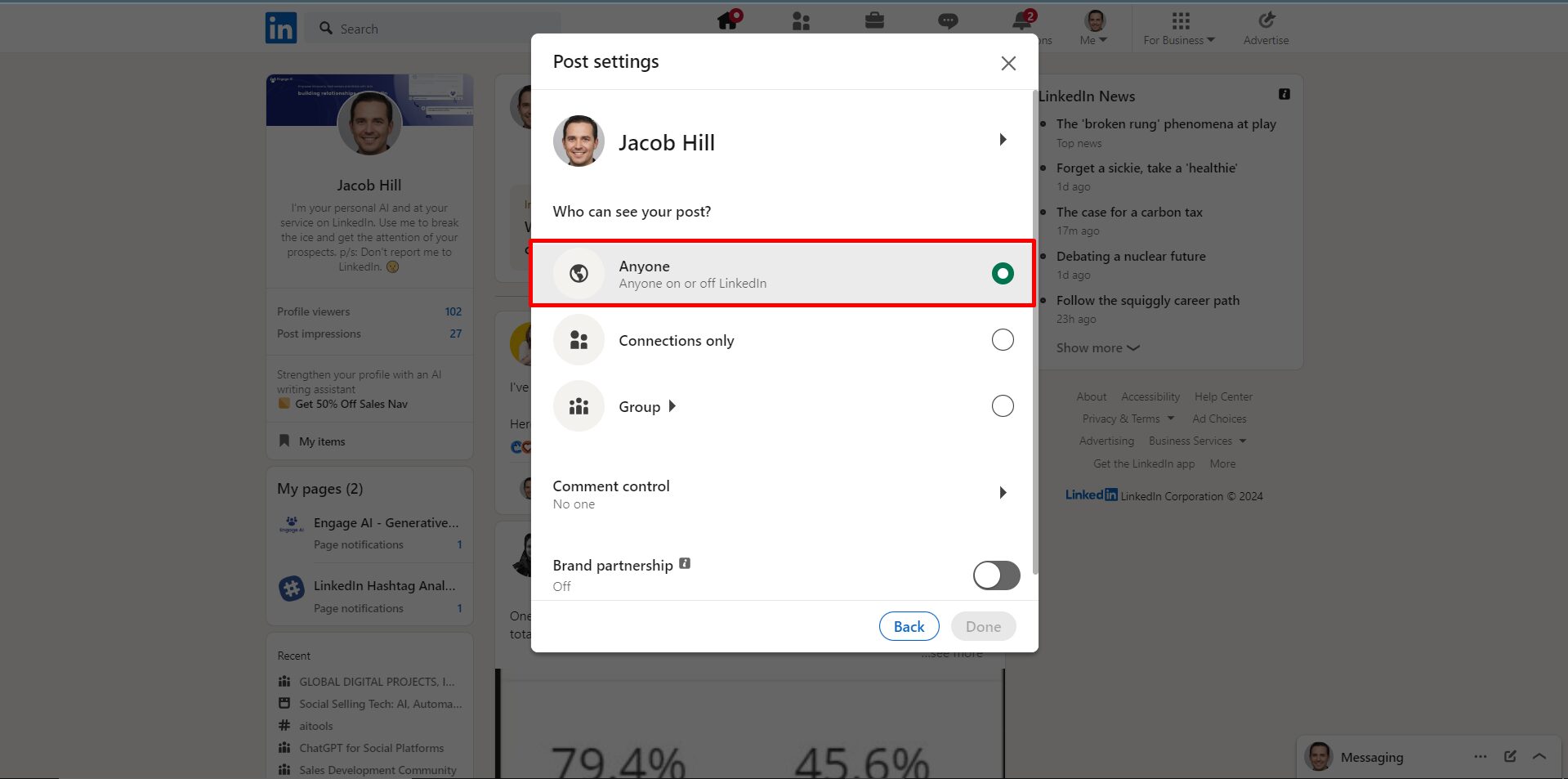Click the Advertising footer link

1106,441
